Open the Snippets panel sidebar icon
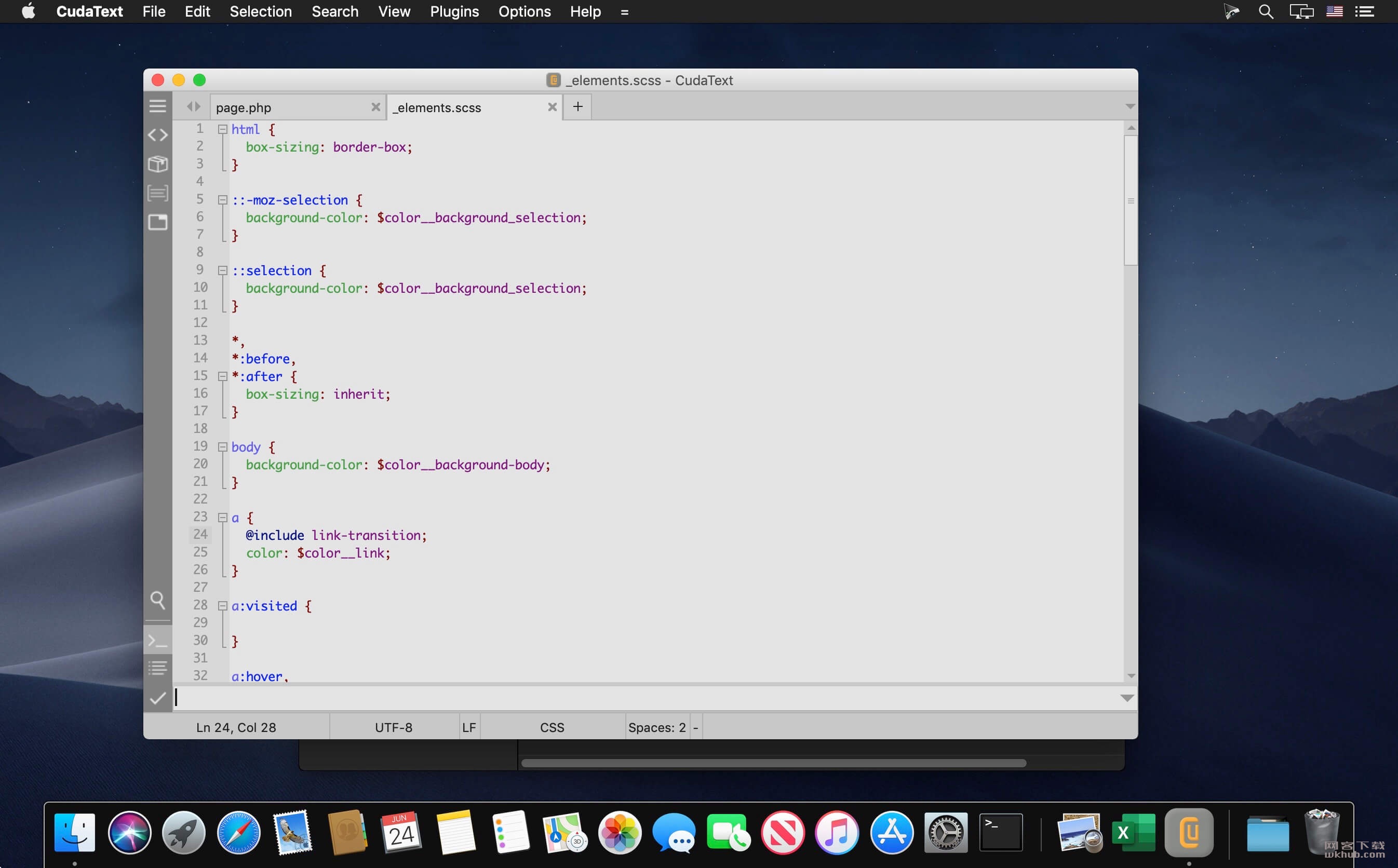The image size is (1398, 868). tap(157, 193)
